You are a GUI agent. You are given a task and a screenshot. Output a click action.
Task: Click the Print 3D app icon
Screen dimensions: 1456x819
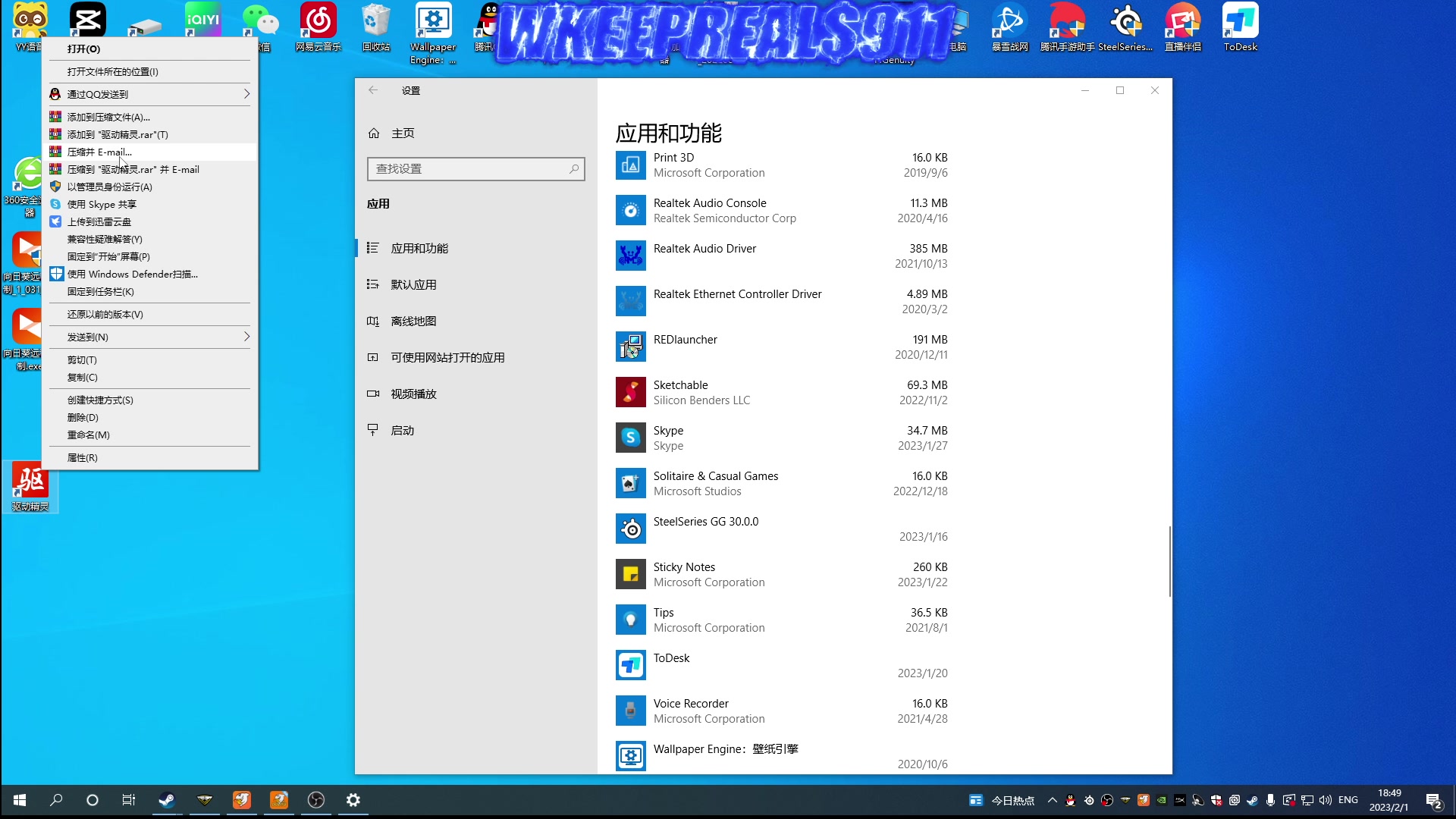pyautogui.click(x=630, y=165)
